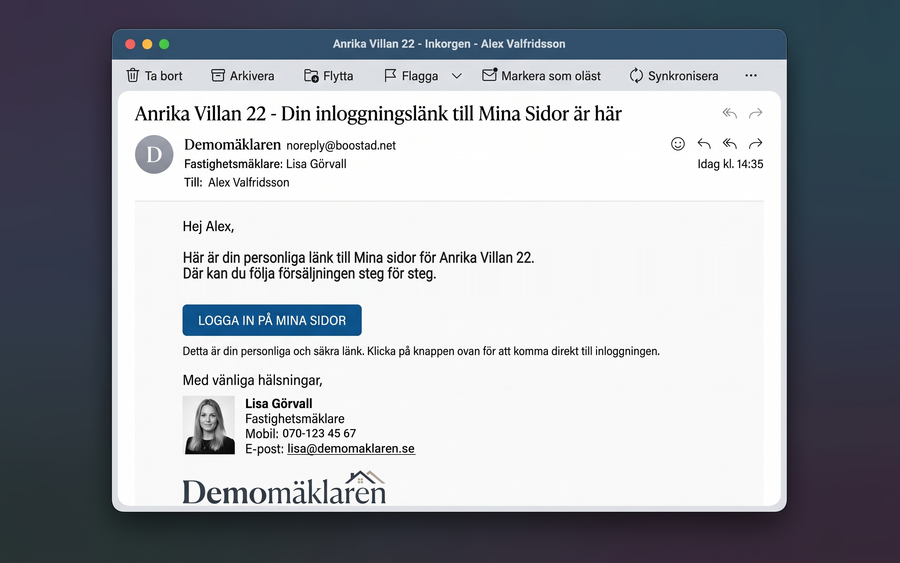900x563 pixels.
Task: Click the sender avatar with letter D
Action: point(154,154)
